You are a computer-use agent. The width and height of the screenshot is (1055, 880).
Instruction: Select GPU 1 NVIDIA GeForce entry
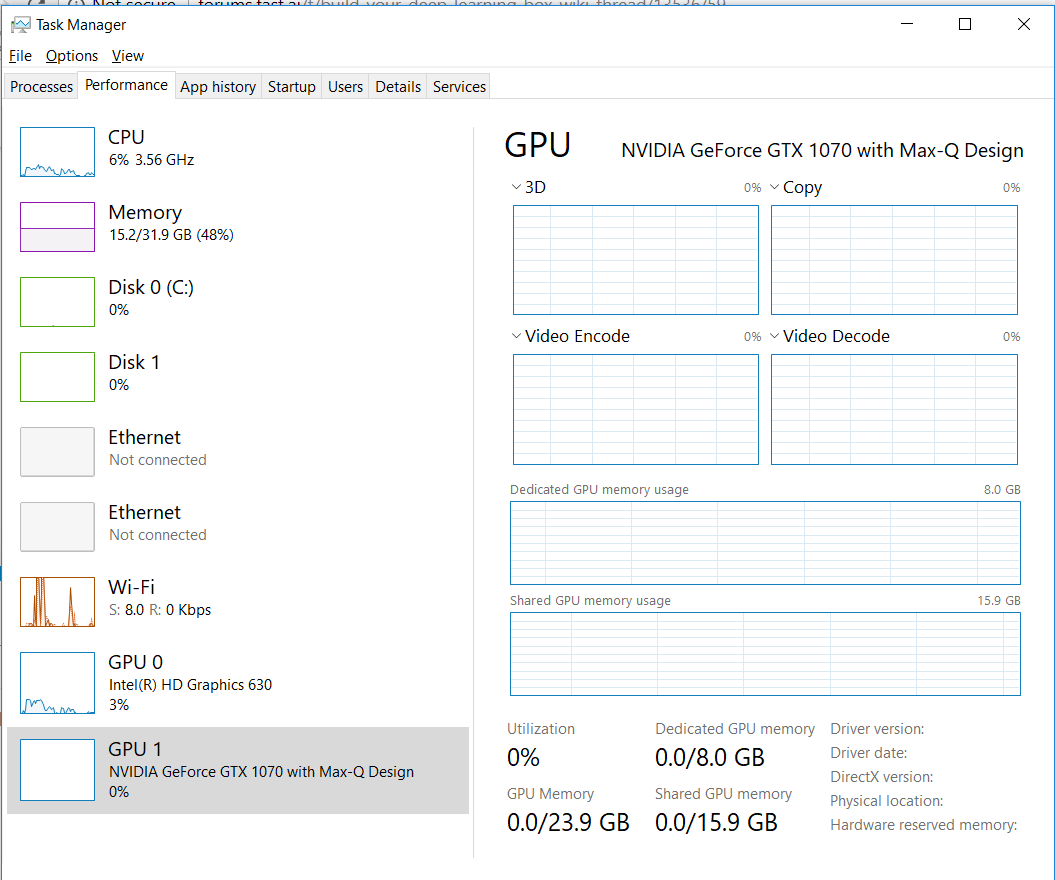[260, 770]
